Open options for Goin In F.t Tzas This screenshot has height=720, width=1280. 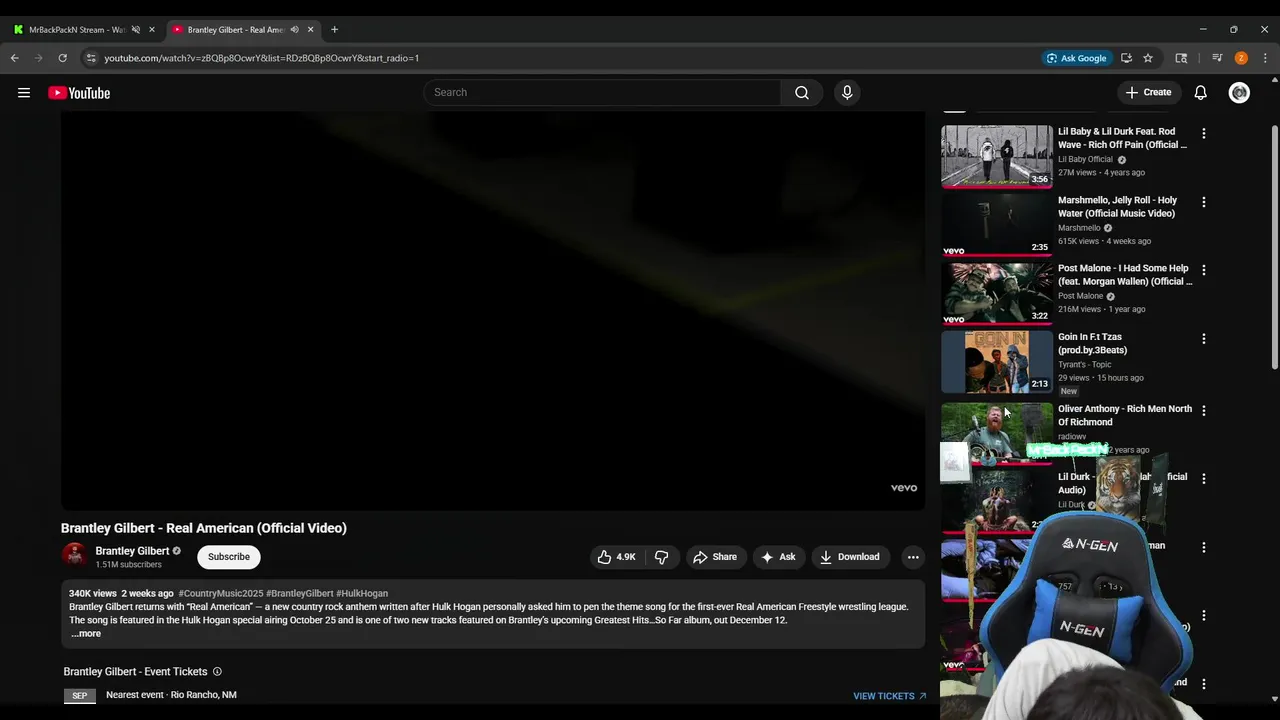[x=1204, y=339]
